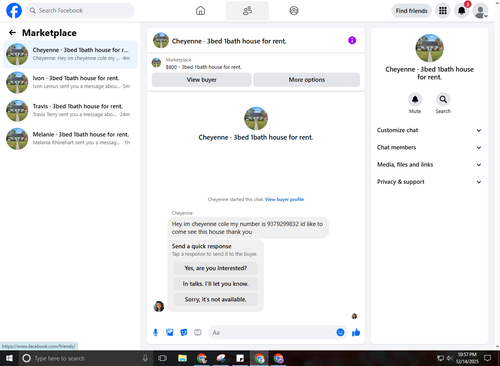Click the voice clip microphone icon

tap(155, 332)
